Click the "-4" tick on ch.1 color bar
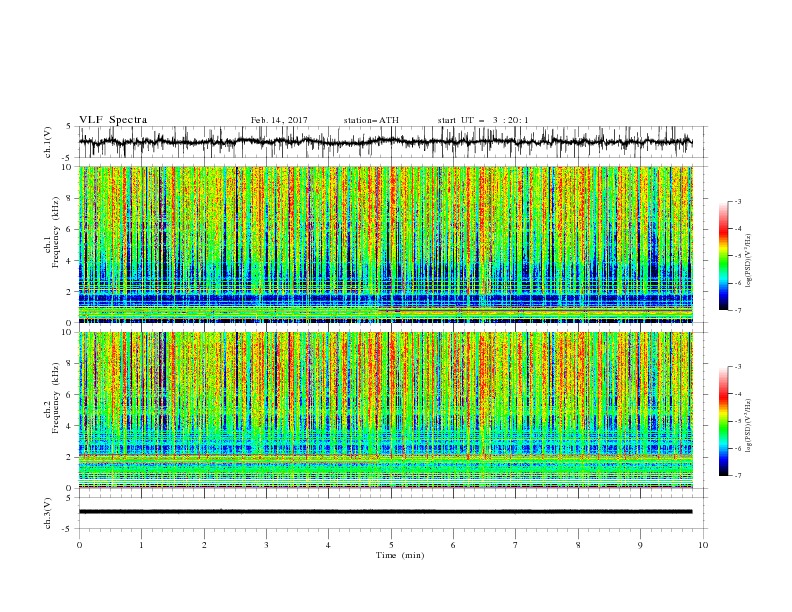Viewport: 792px width, 612px height. point(737,229)
